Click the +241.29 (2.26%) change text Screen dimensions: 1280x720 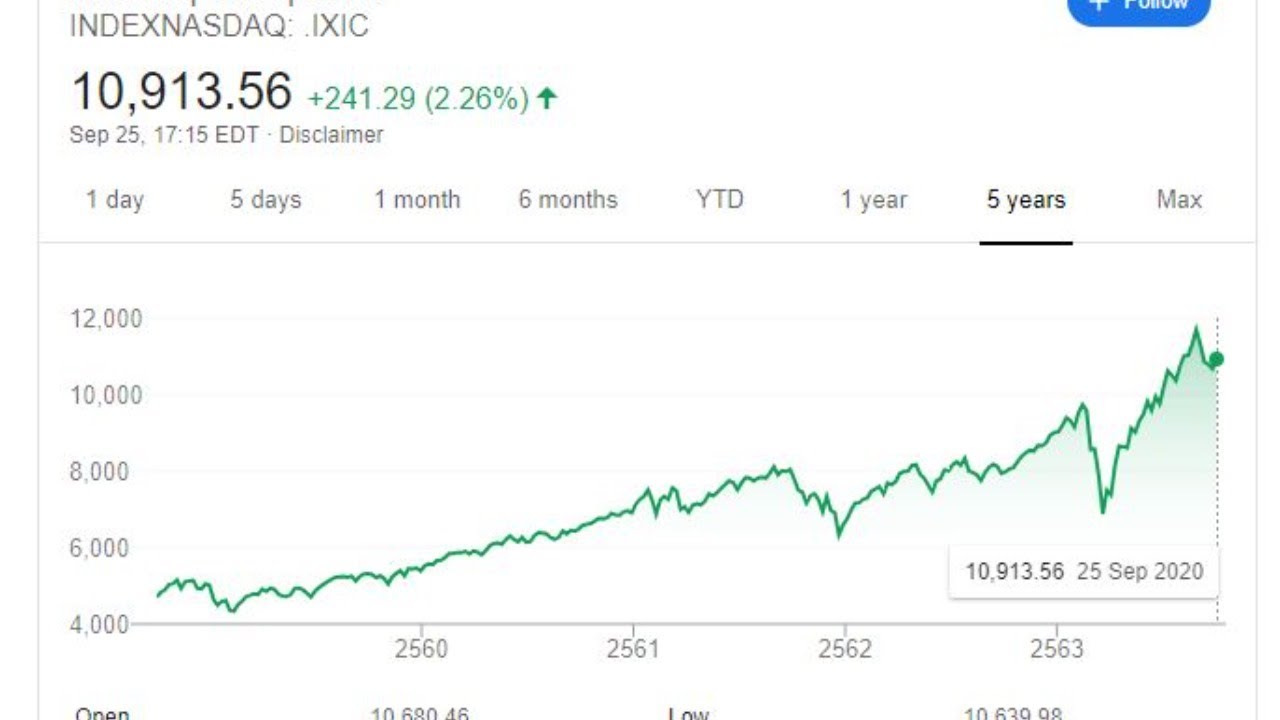[418, 99]
